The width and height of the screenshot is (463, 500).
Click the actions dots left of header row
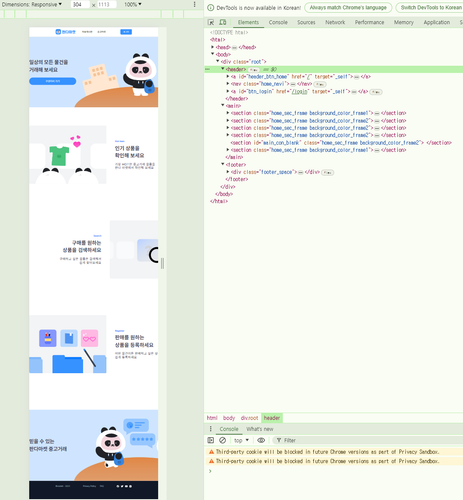(207, 69)
